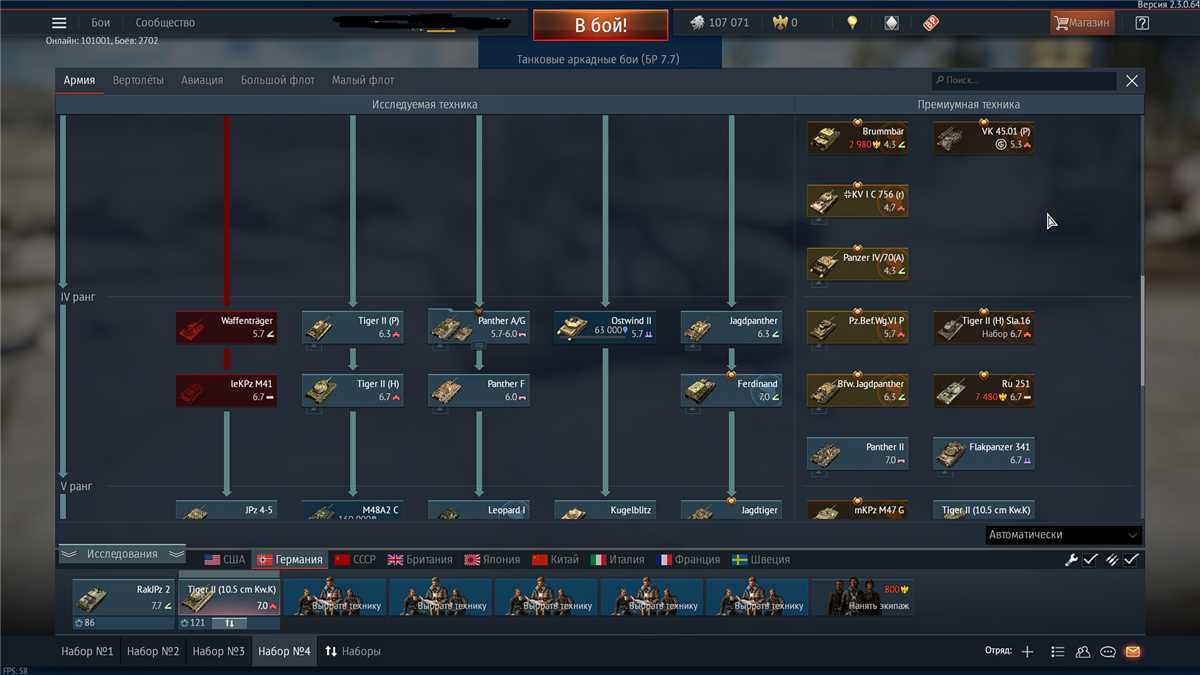Select the Ostwind II vehicle card
Screen dimensions: 1200x675
[x=605, y=327]
